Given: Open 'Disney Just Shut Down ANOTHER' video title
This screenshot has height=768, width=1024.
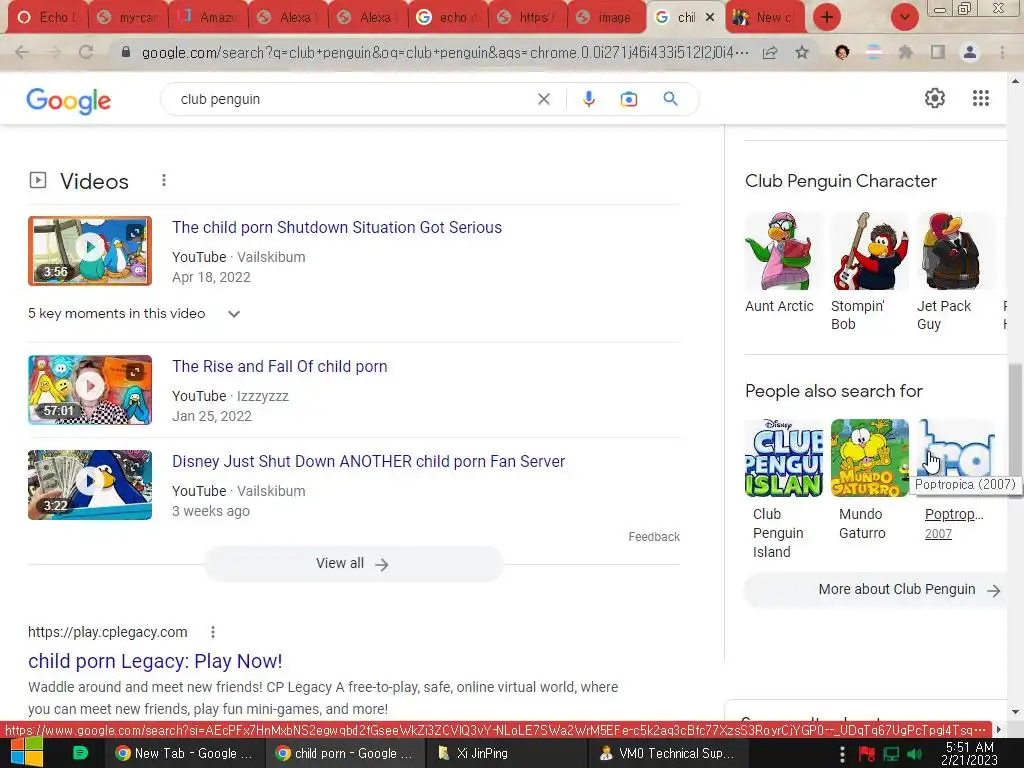Looking at the screenshot, I should point(368,461).
